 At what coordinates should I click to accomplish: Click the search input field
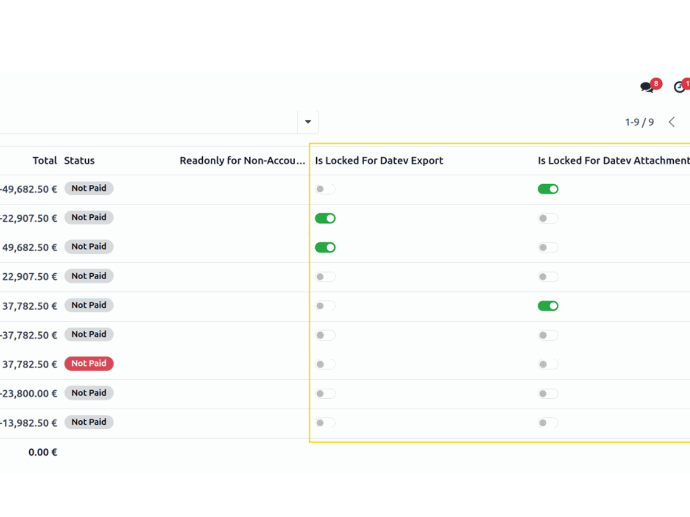tap(148, 122)
